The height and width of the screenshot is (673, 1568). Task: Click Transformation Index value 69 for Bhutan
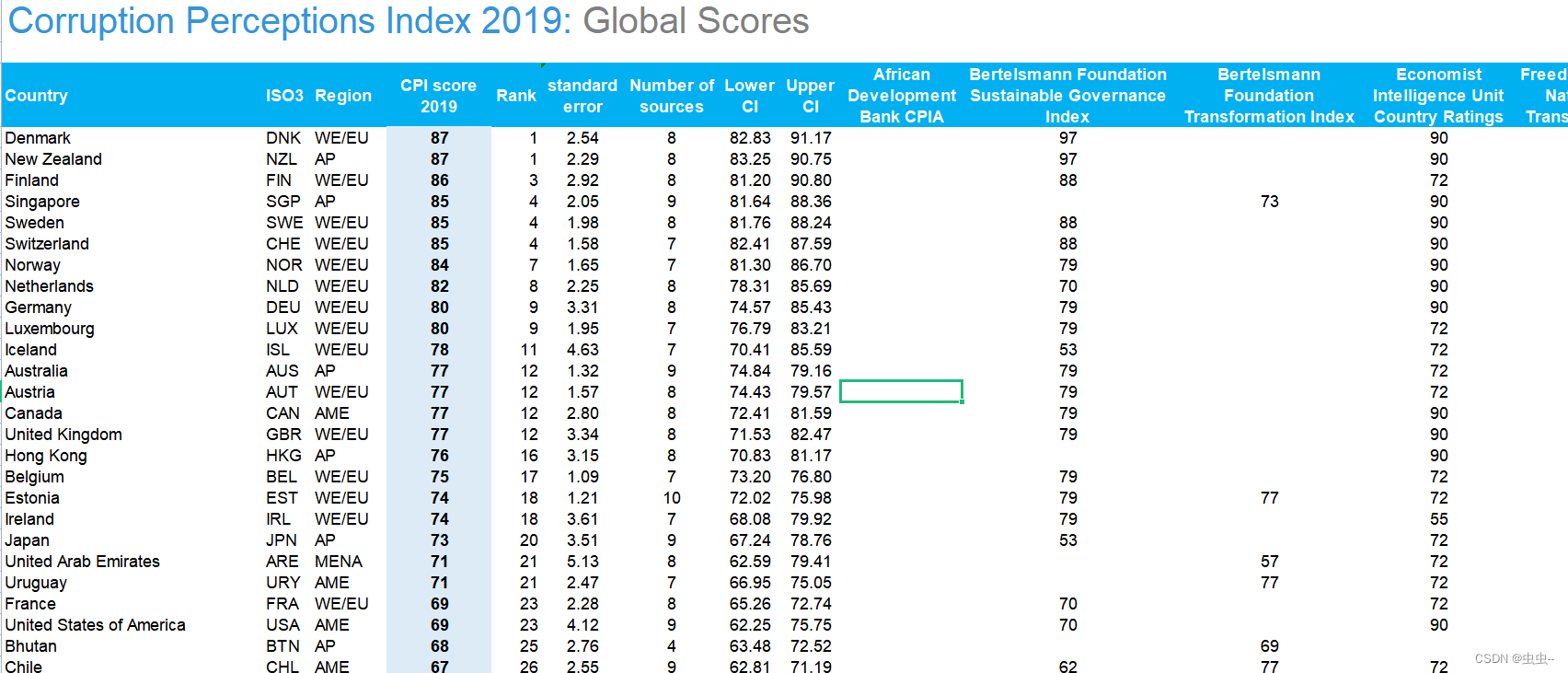1269,646
